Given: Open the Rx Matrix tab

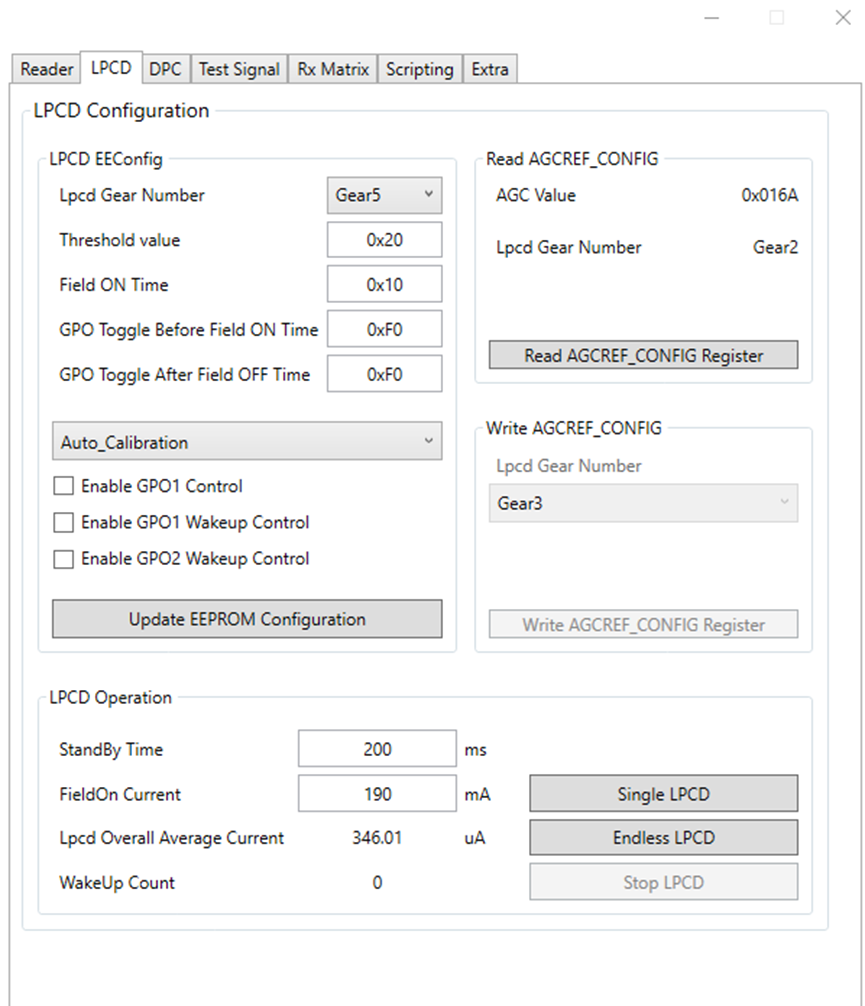Looking at the screenshot, I should tap(332, 69).
